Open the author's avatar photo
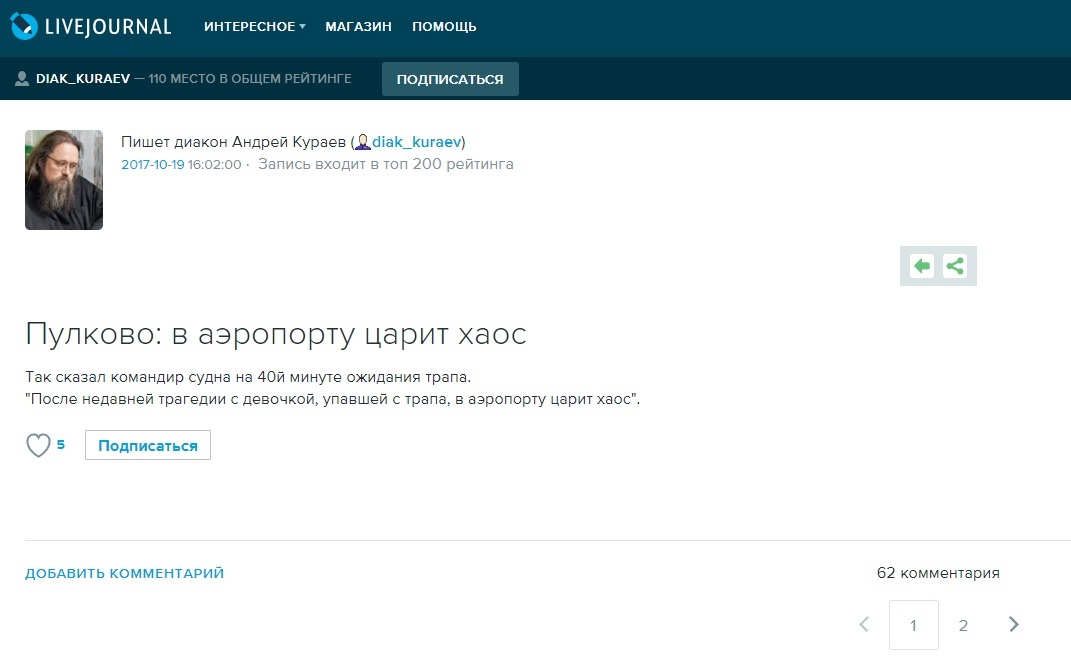Viewport: 1071px width, 672px height. pyautogui.click(x=64, y=180)
